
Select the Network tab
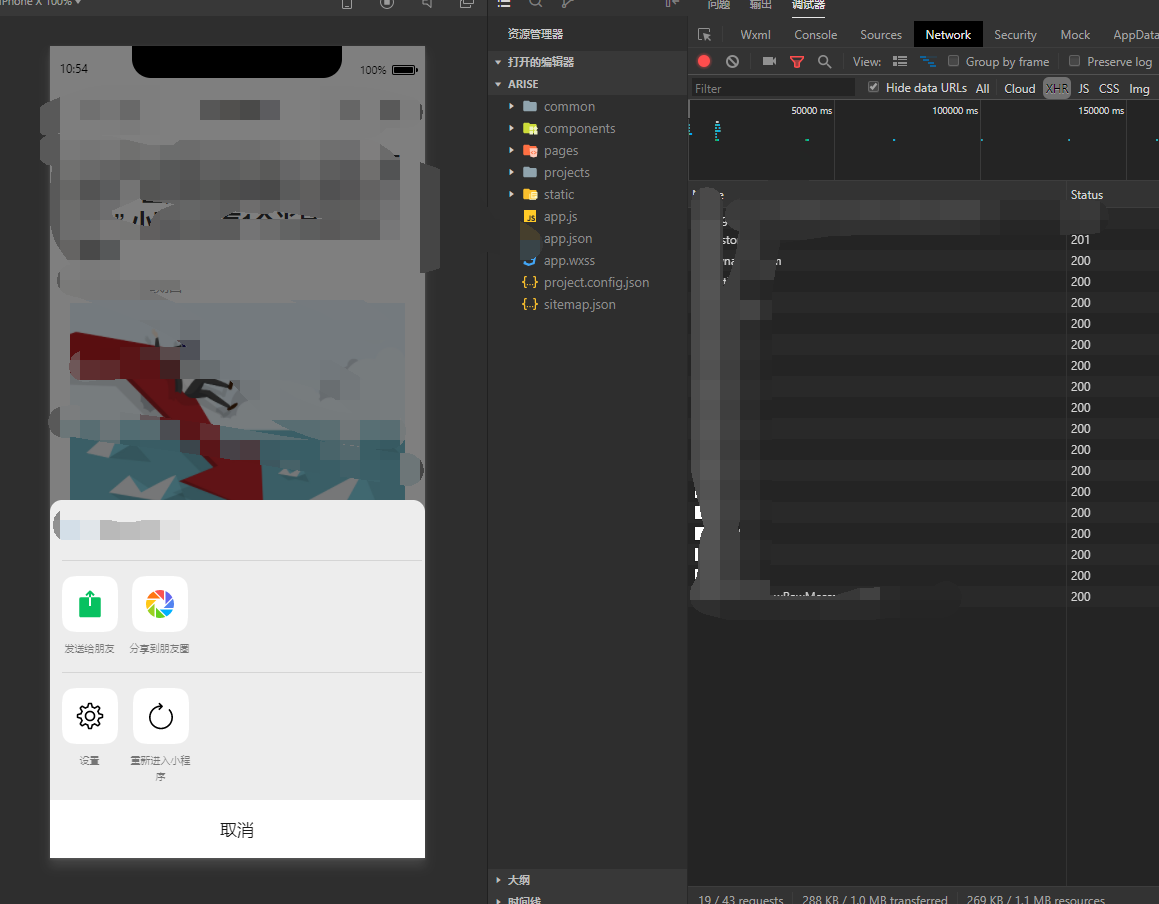[x=948, y=35]
